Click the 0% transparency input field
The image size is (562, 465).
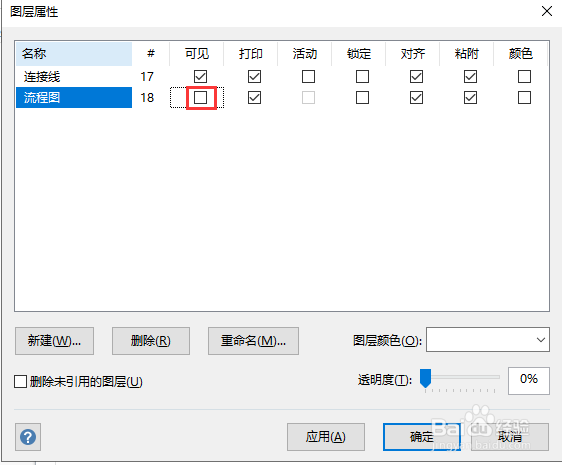click(x=529, y=380)
